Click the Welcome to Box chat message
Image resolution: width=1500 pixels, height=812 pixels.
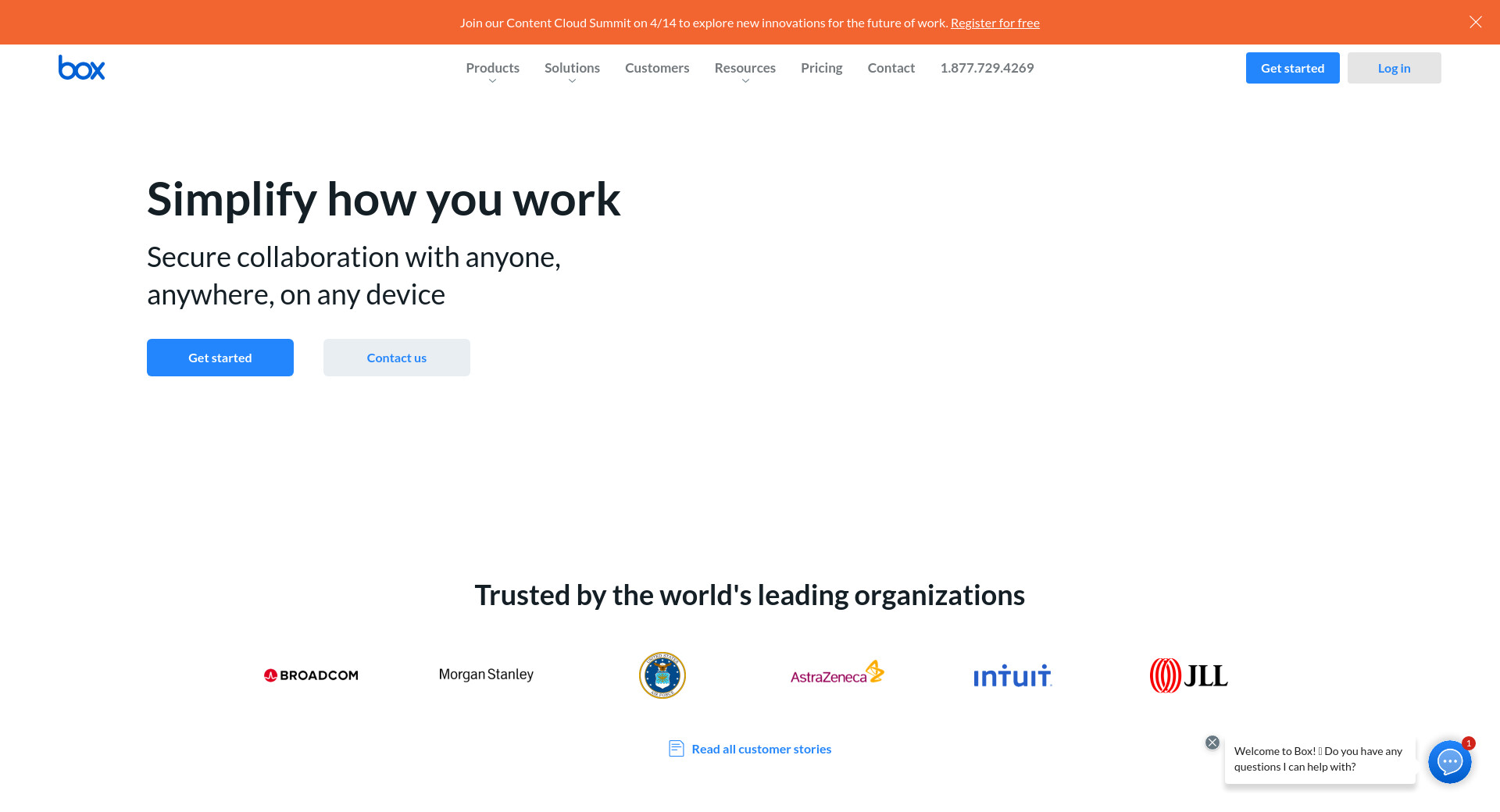pos(1320,759)
